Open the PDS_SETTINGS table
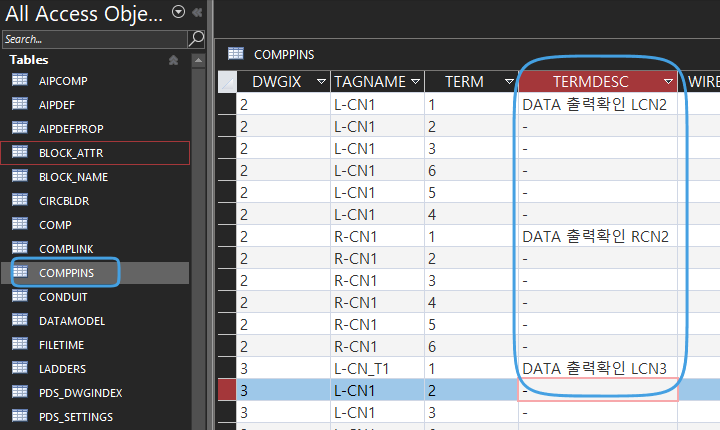The width and height of the screenshot is (720, 430). coord(96,417)
